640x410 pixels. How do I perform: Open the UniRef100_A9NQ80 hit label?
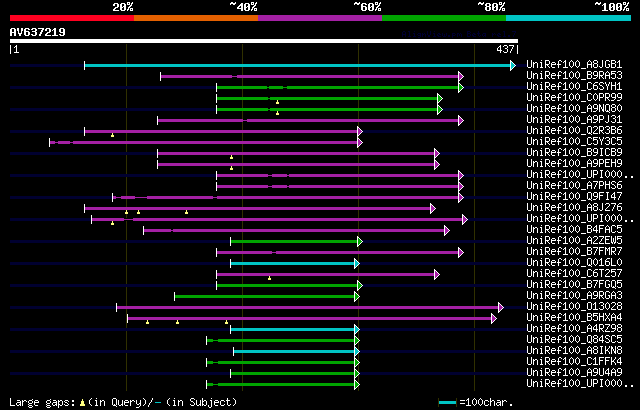pos(574,109)
